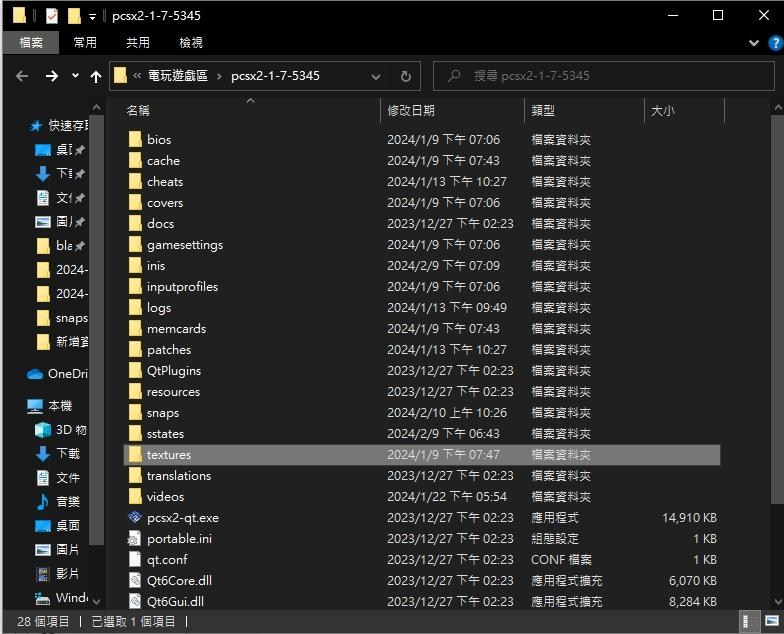This screenshot has height=634, width=784.
Task: Click the portable.ini file icon
Action: pos(135,539)
